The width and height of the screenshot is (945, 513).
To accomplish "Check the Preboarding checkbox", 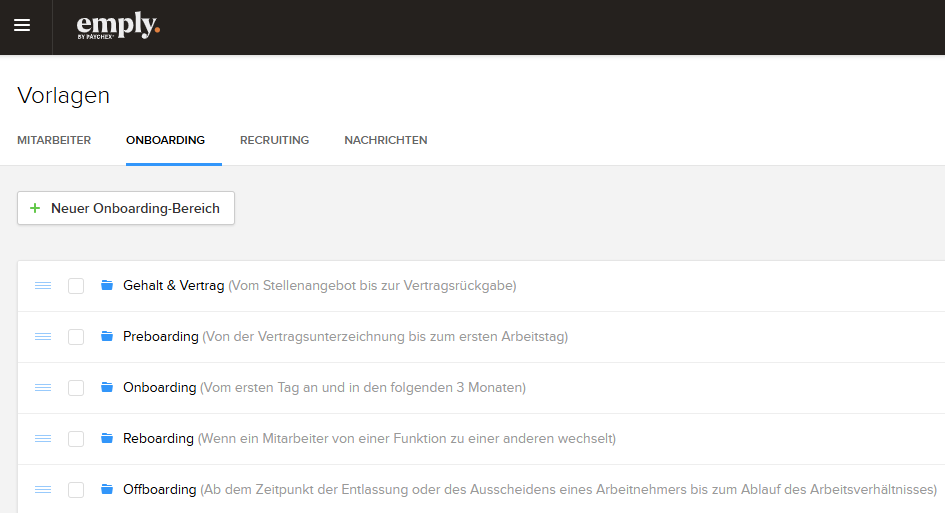I will point(76,336).
